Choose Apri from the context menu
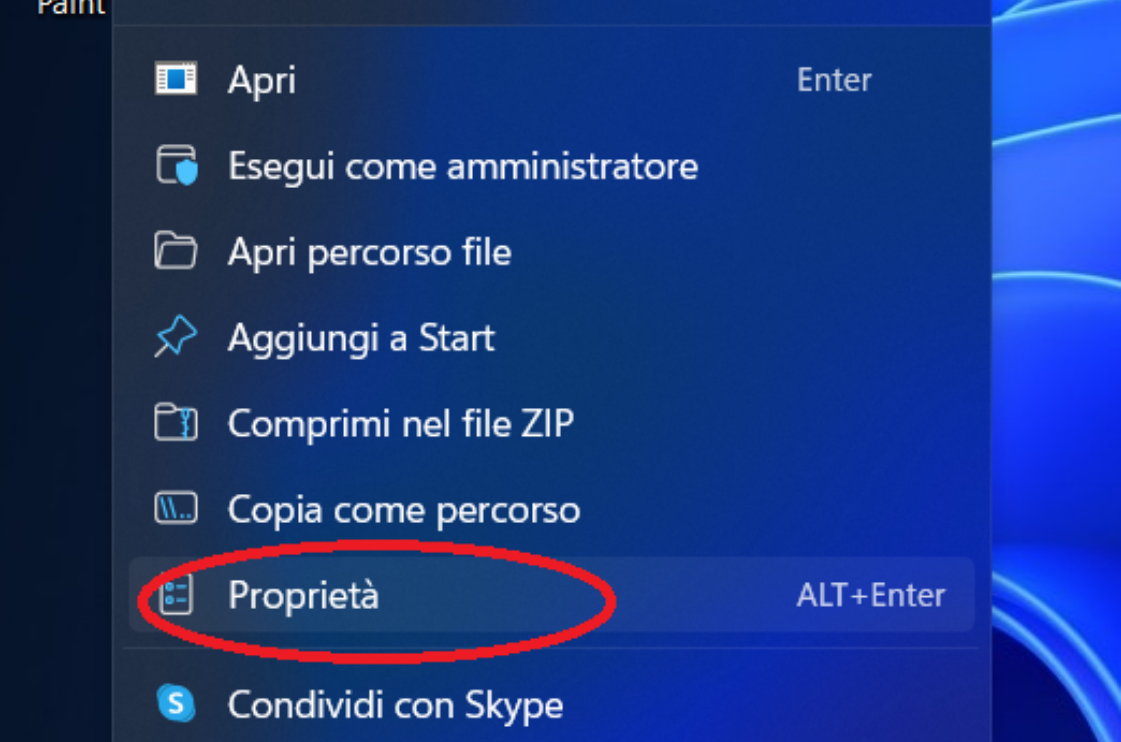 (262, 80)
